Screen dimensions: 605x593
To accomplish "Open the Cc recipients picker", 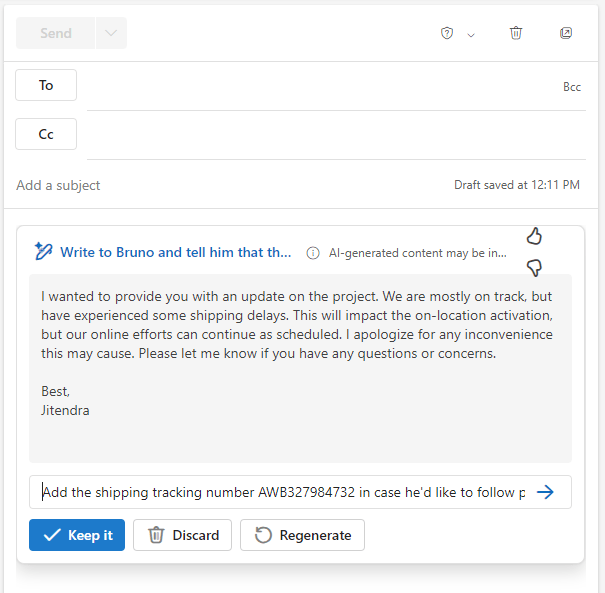I will coord(46,134).
